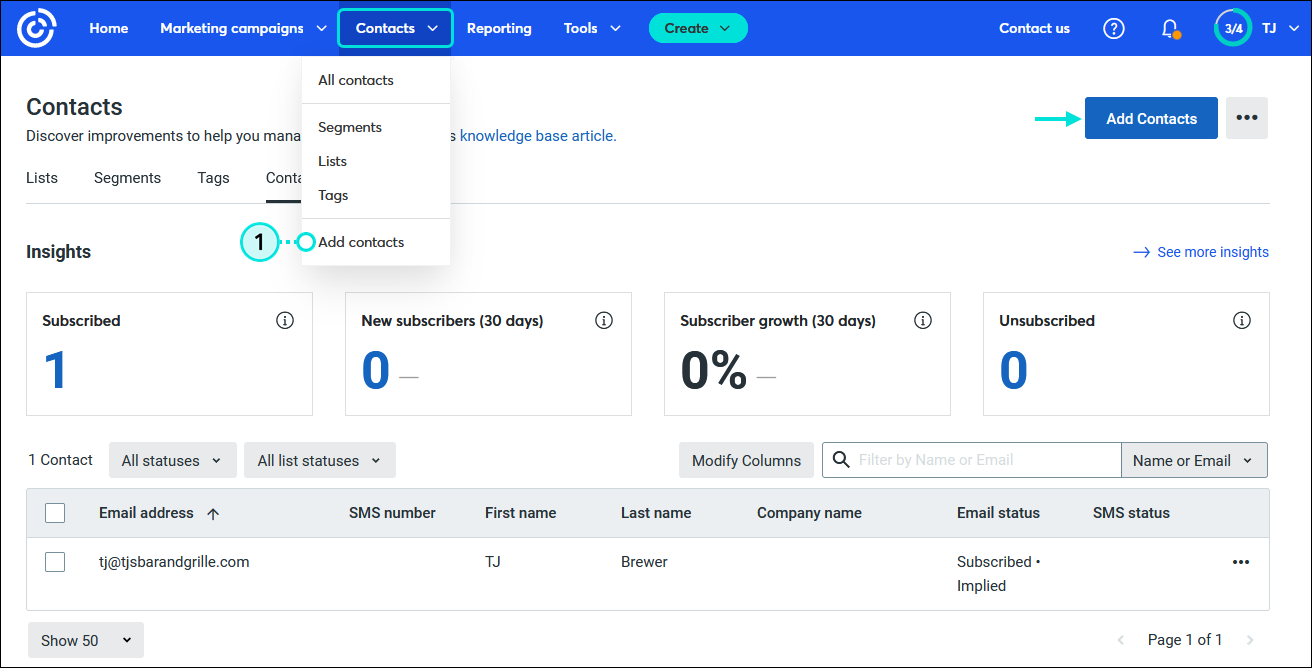Select all contacts header checkbox

tap(55, 513)
